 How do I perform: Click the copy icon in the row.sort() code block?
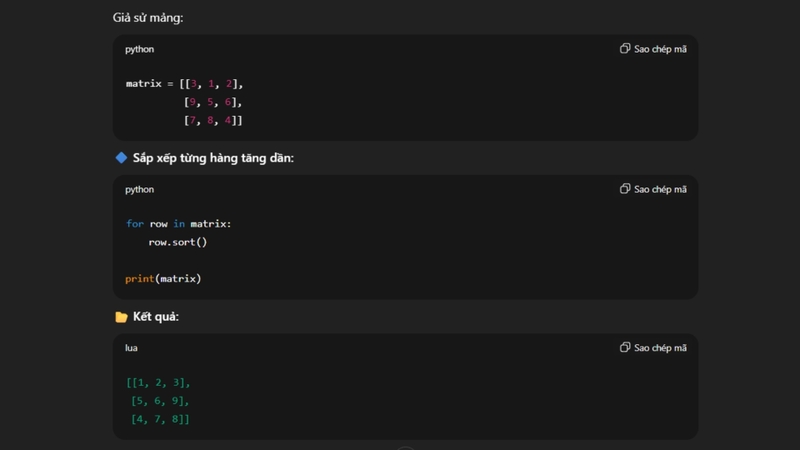(625, 189)
